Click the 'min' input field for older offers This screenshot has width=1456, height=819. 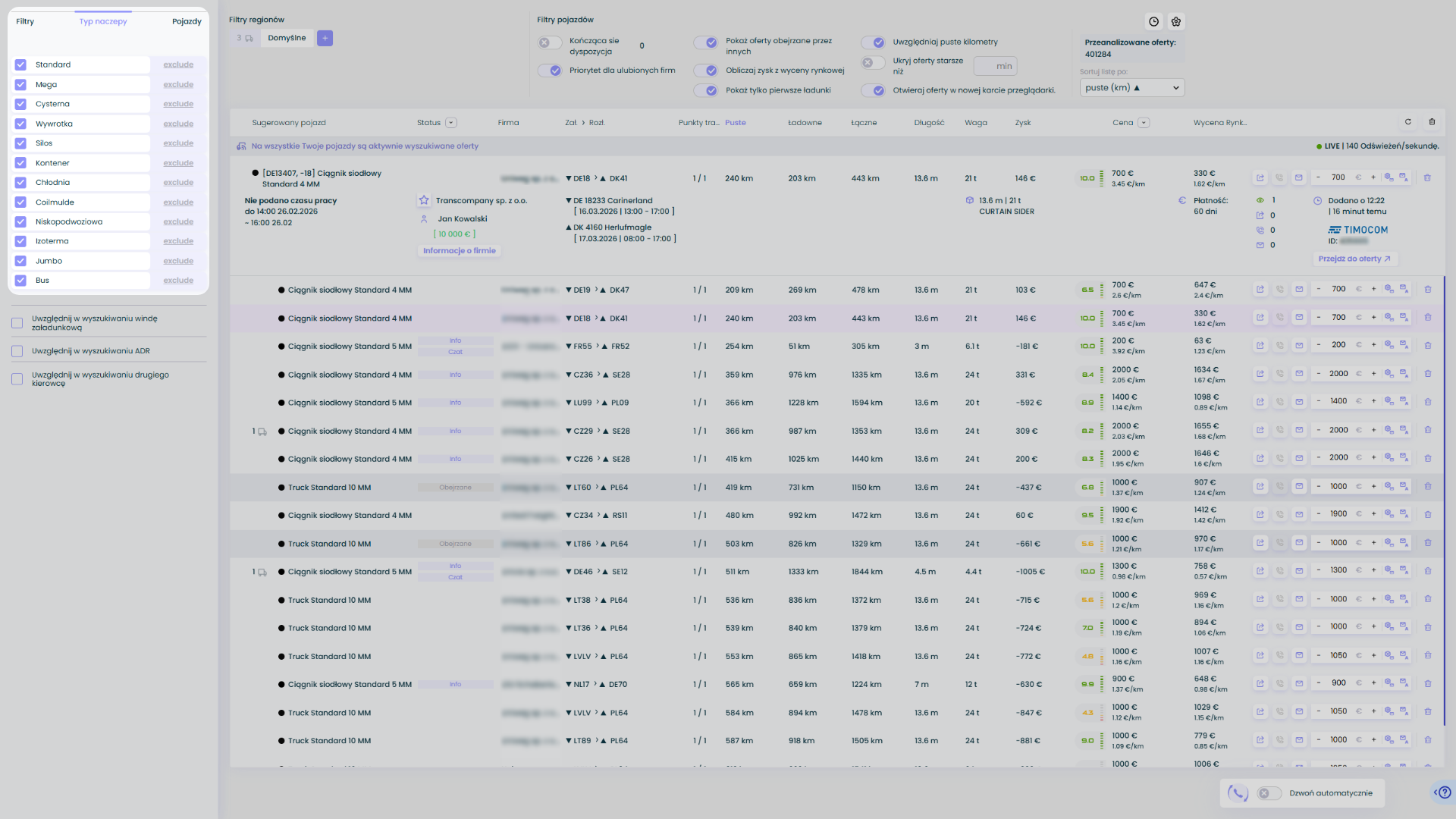click(996, 66)
